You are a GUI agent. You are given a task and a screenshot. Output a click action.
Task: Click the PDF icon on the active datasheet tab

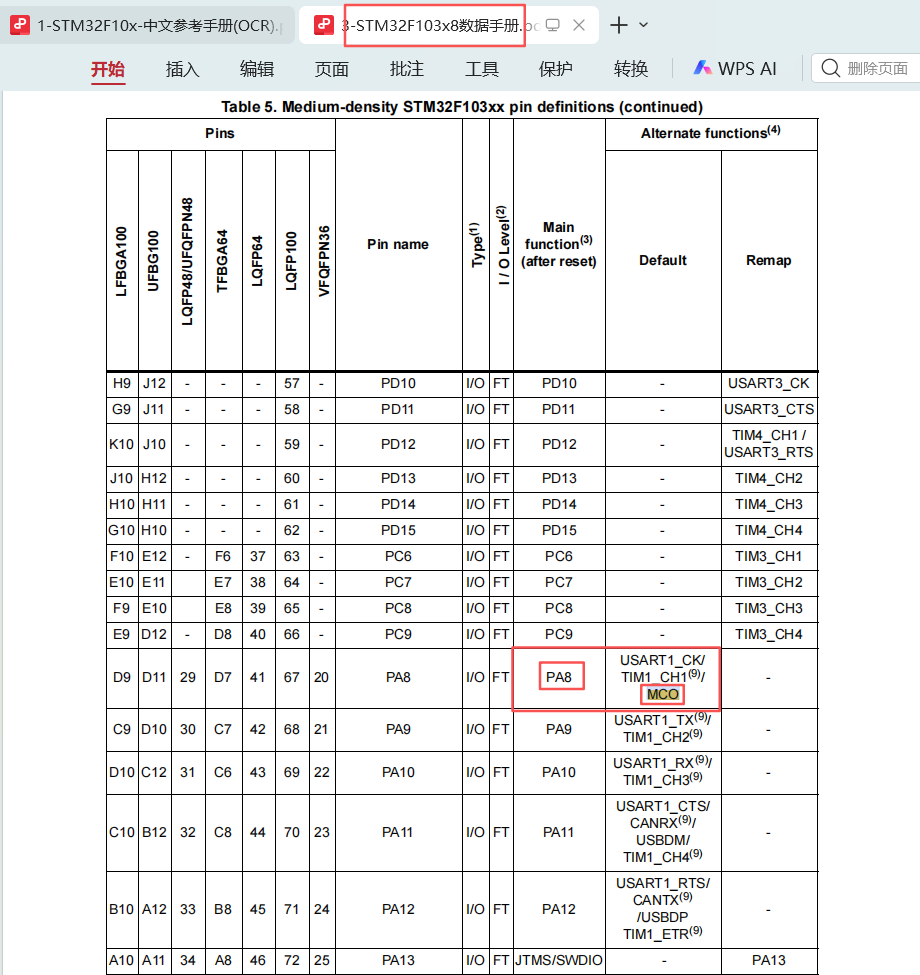[x=323, y=25]
